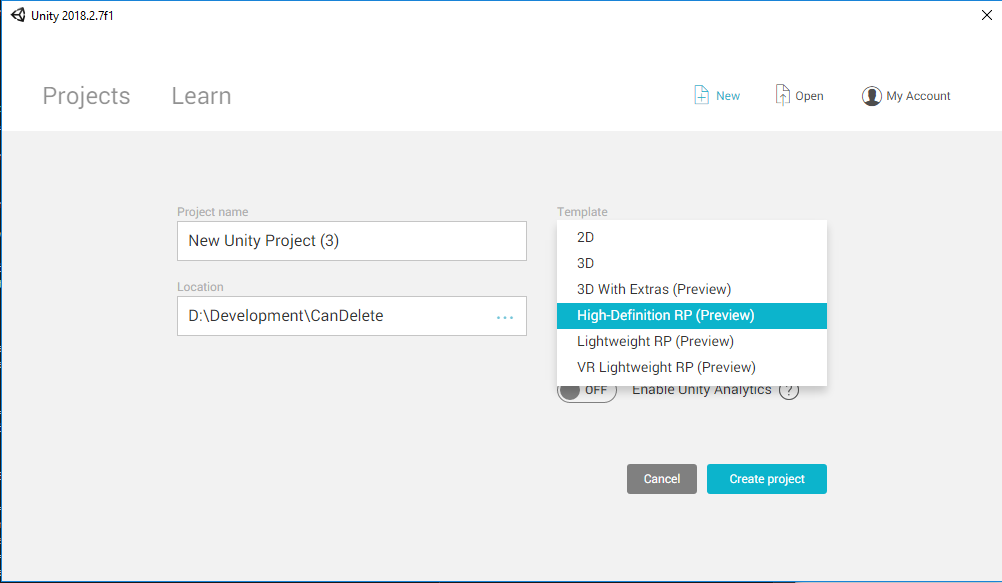Click the Project name text field
This screenshot has width=1002, height=583.
tap(351, 241)
